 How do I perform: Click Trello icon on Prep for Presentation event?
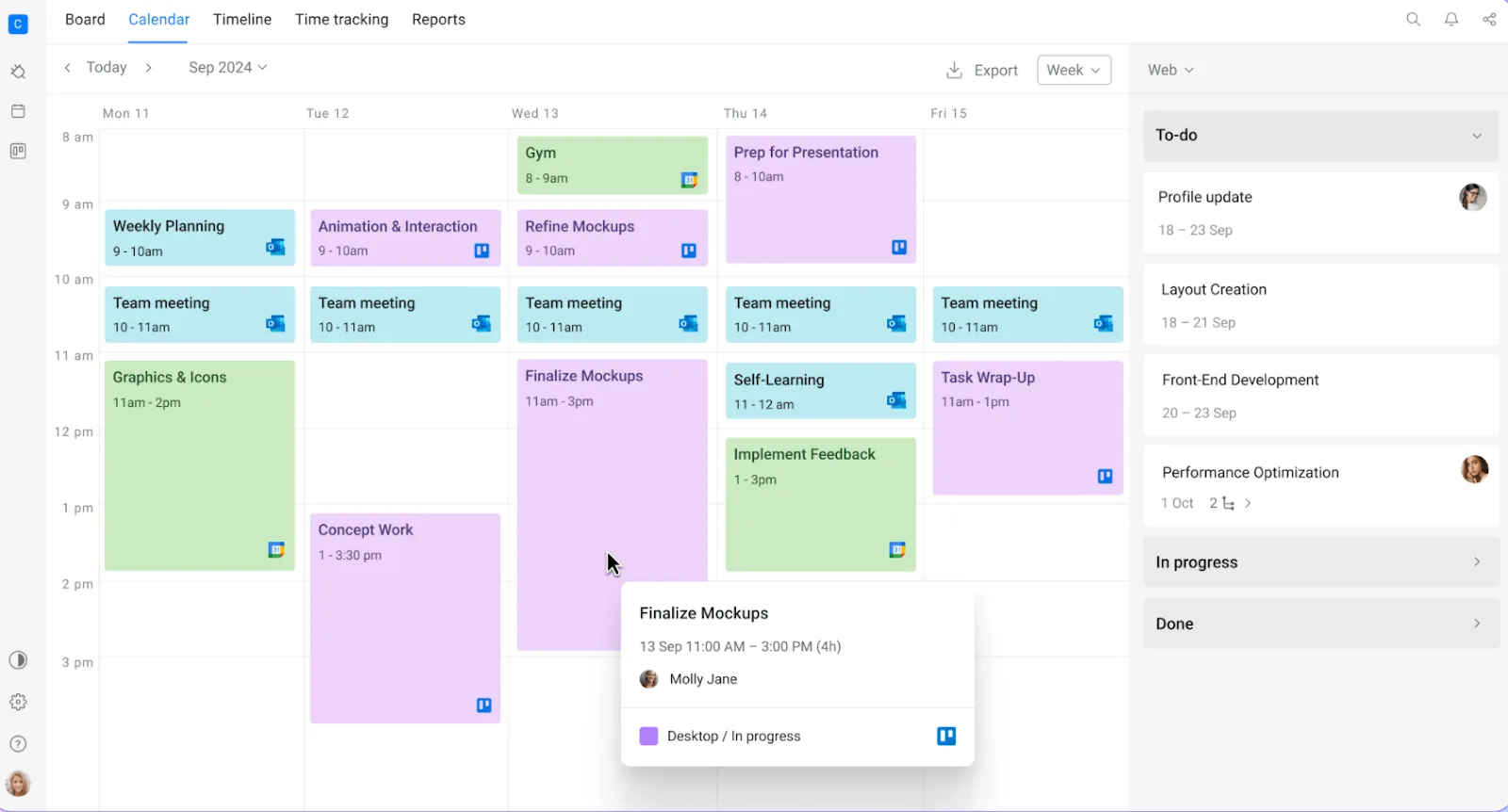899,247
